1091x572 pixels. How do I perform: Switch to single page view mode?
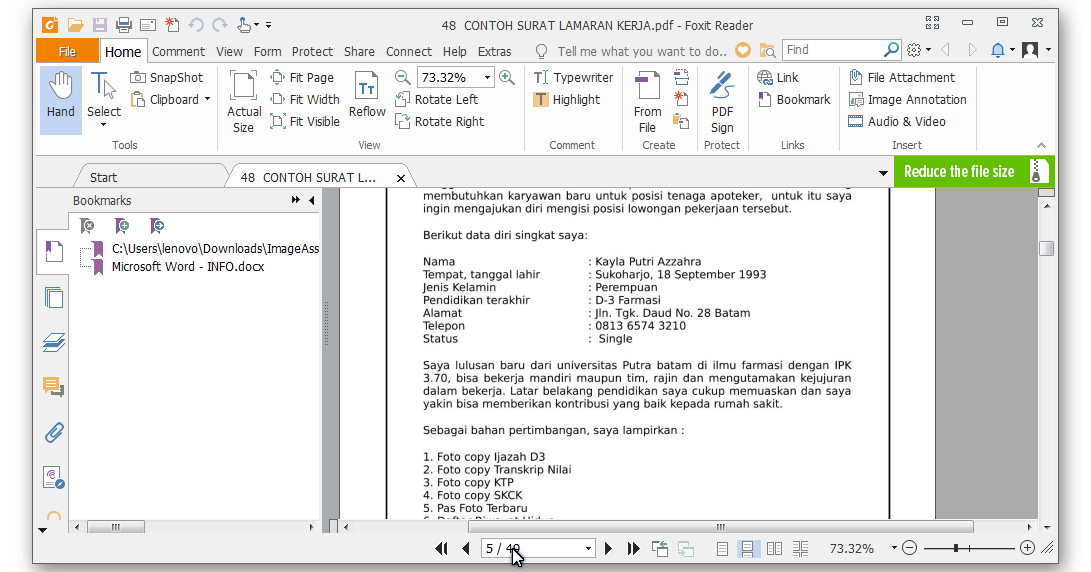[722, 548]
